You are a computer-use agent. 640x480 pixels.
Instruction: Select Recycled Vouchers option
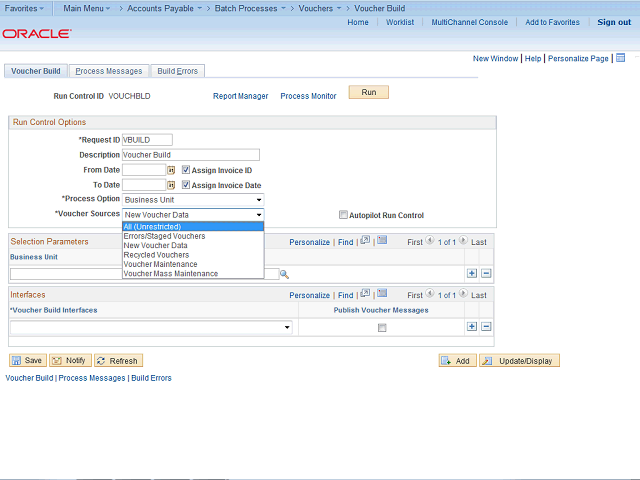point(193,255)
